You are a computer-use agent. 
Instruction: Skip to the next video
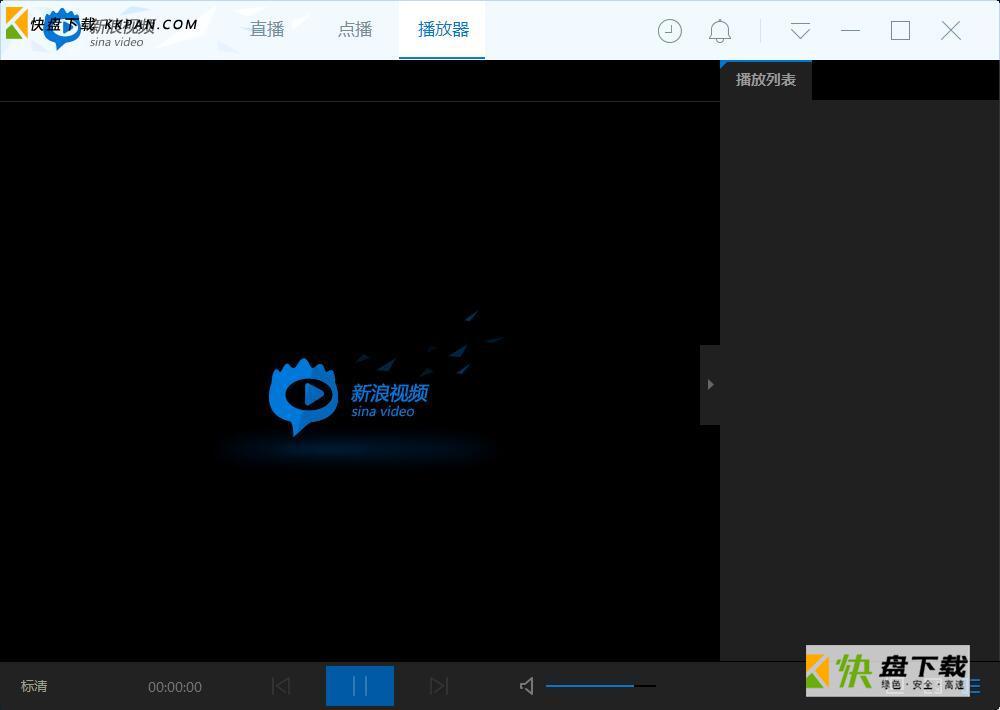(x=439, y=686)
